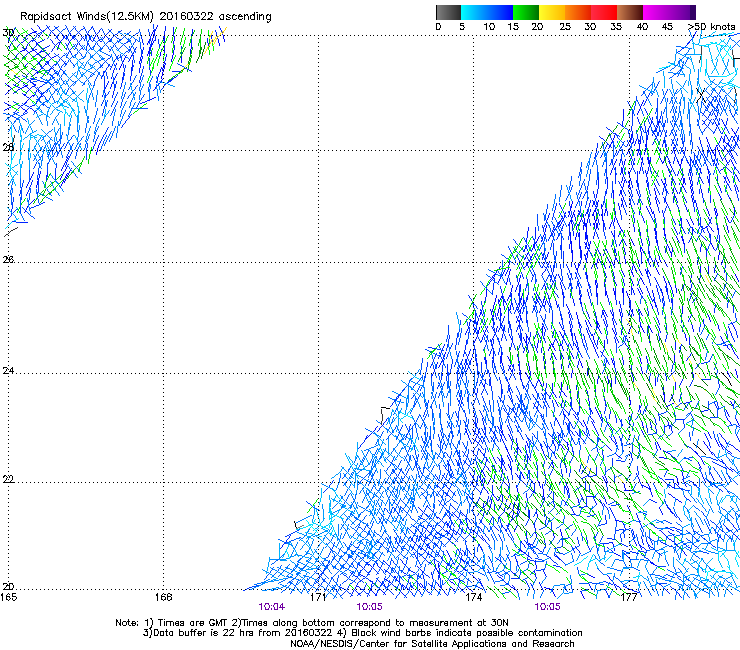Click the '10:05' time label between 171 and 174

370,607
